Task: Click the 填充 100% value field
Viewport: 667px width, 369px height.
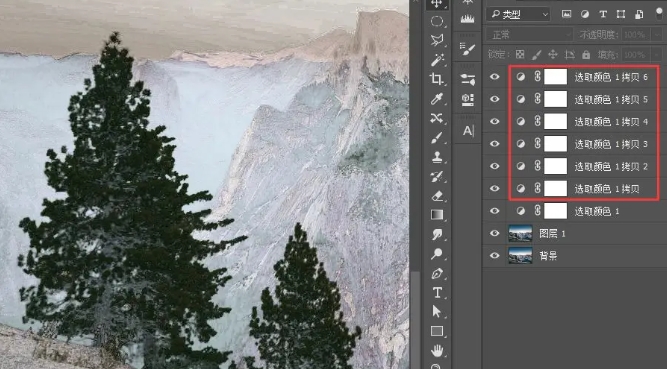Action: point(637,54)
